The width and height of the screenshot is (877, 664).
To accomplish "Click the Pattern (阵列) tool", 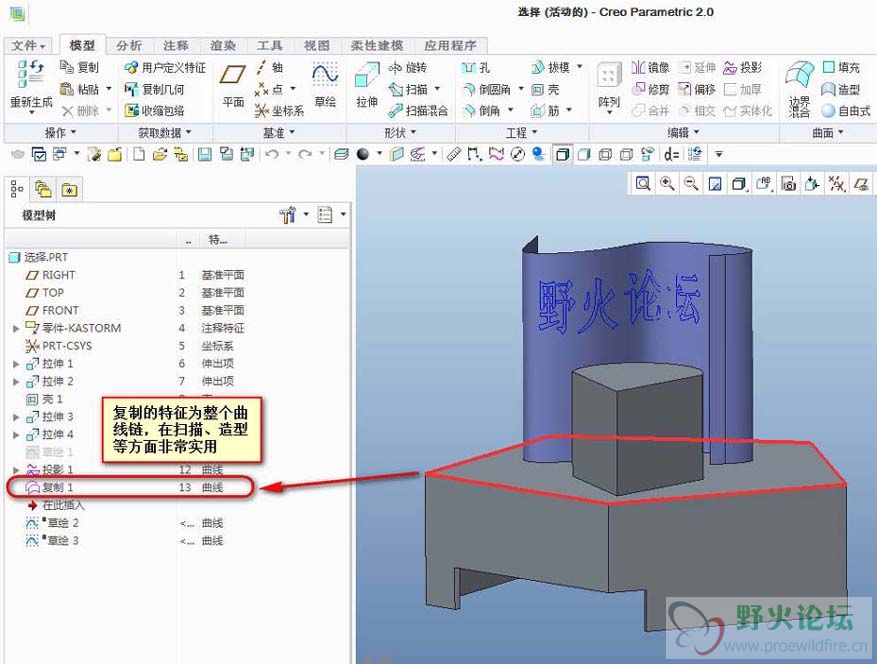I will pyautogui.click(x=609, y=85).
